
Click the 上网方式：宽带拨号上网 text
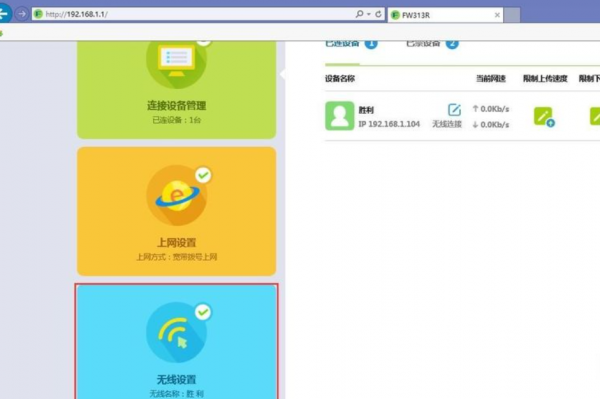click(x=177, y=257)
